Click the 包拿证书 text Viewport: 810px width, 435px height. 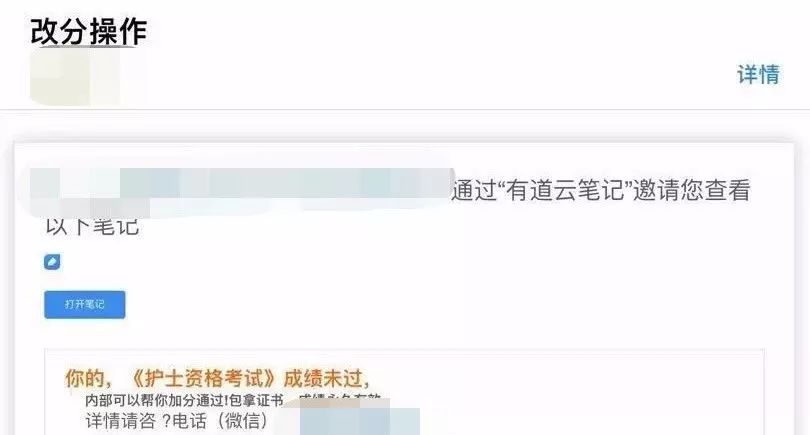pos(256,401)
